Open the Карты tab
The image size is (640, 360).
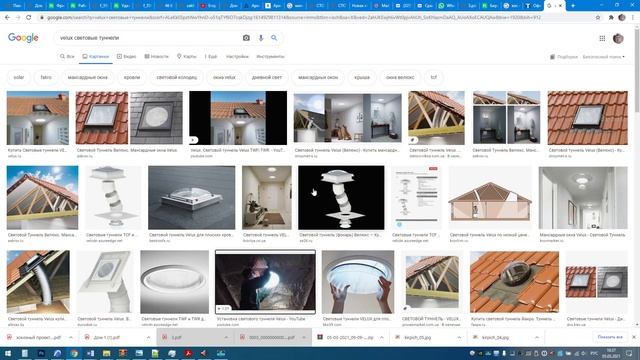pyautogui.click(x=187, y=56)
